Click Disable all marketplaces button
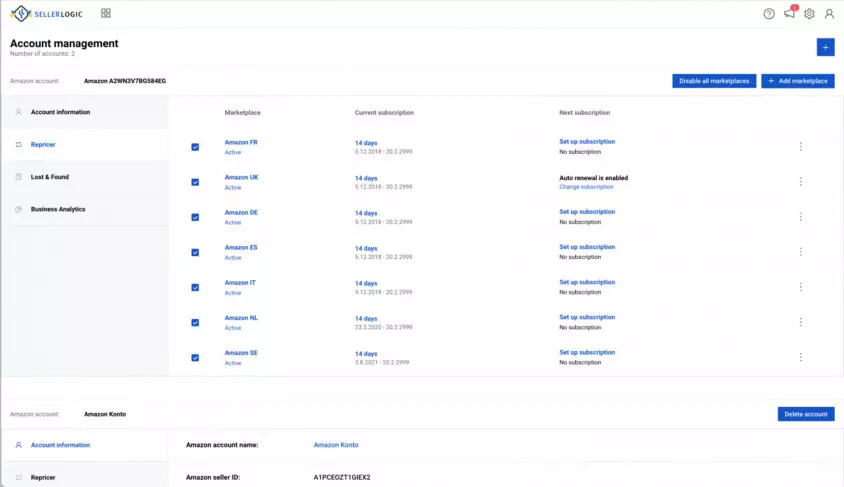 click(714, 81)
